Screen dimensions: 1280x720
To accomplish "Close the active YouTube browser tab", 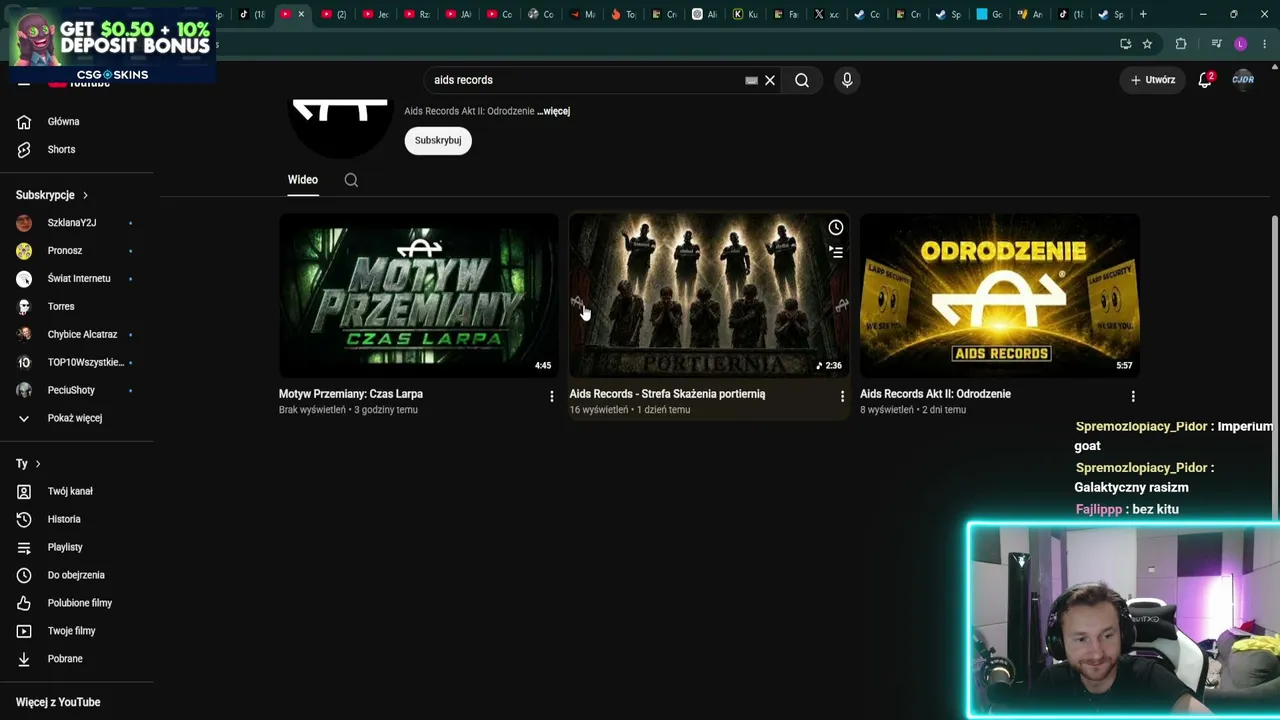I will pos(301,14).
